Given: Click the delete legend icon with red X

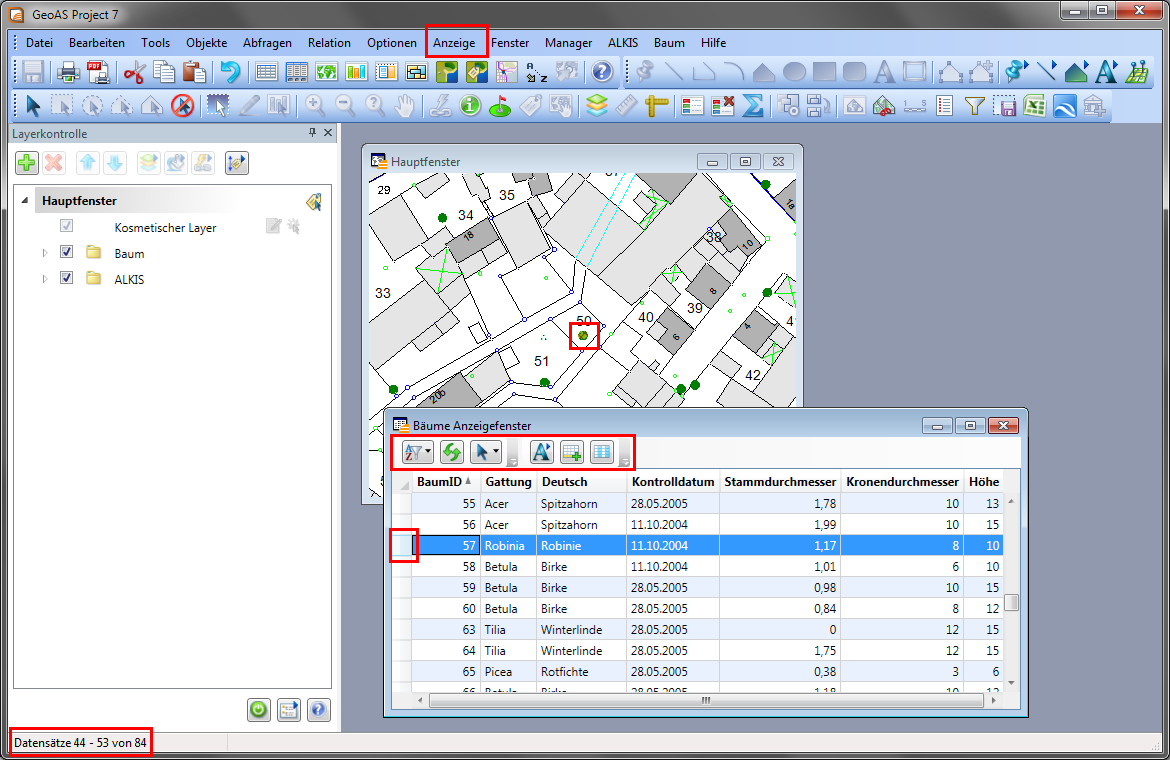Looking at the screenshot, I should 722,106.
